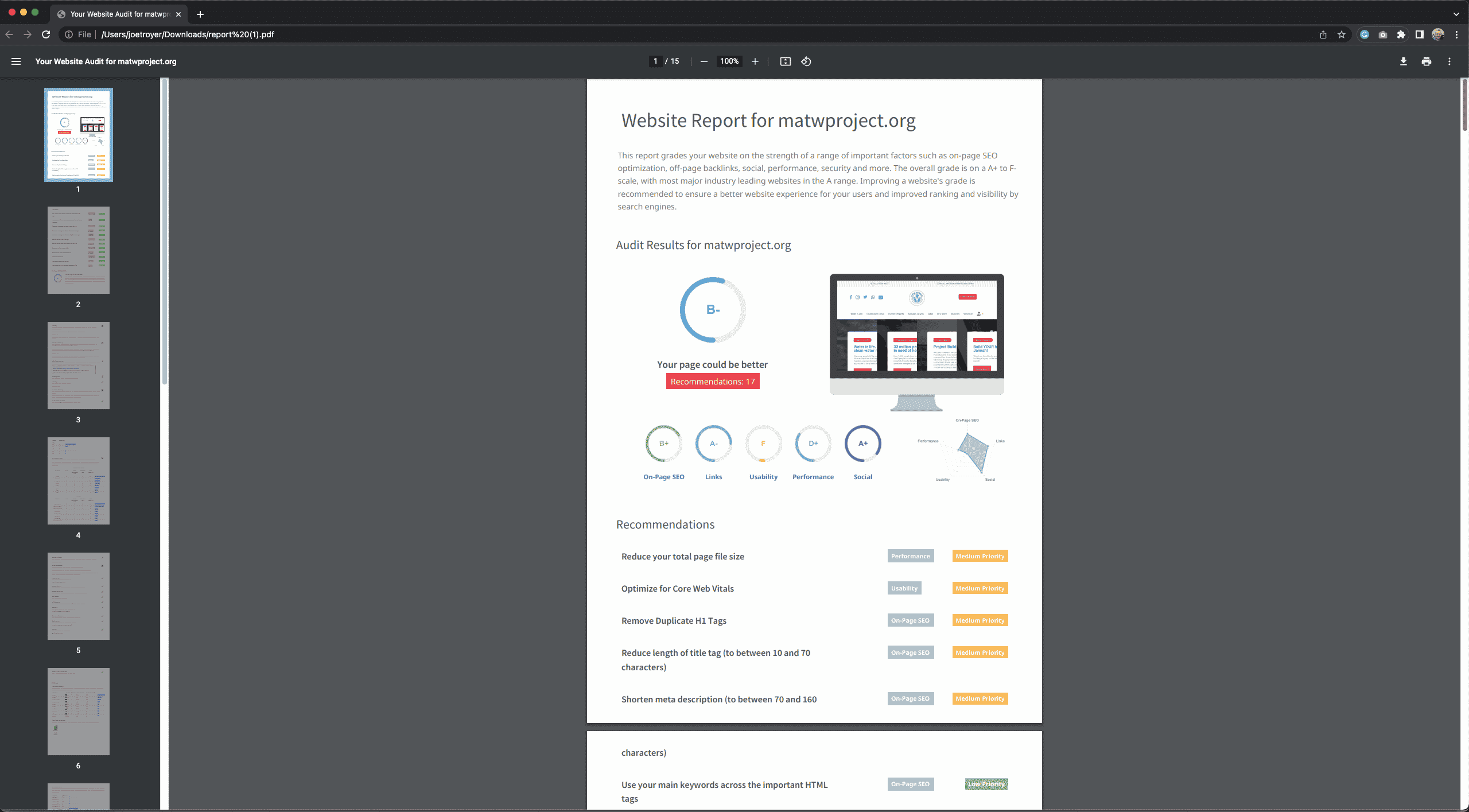Select the Your Website Audit tab
Image resolution: width=1469 pixels, height=812 pixels.
click(119, 14)
